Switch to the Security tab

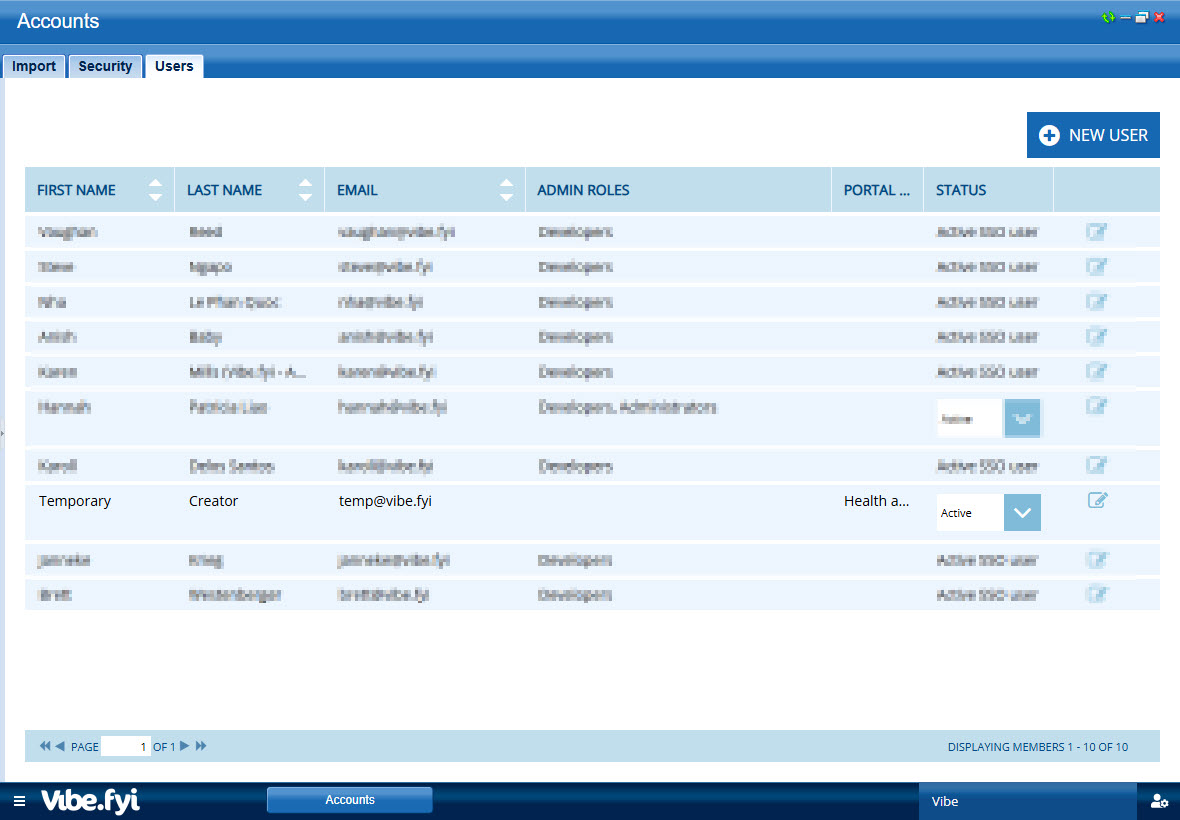click(105, 66)
